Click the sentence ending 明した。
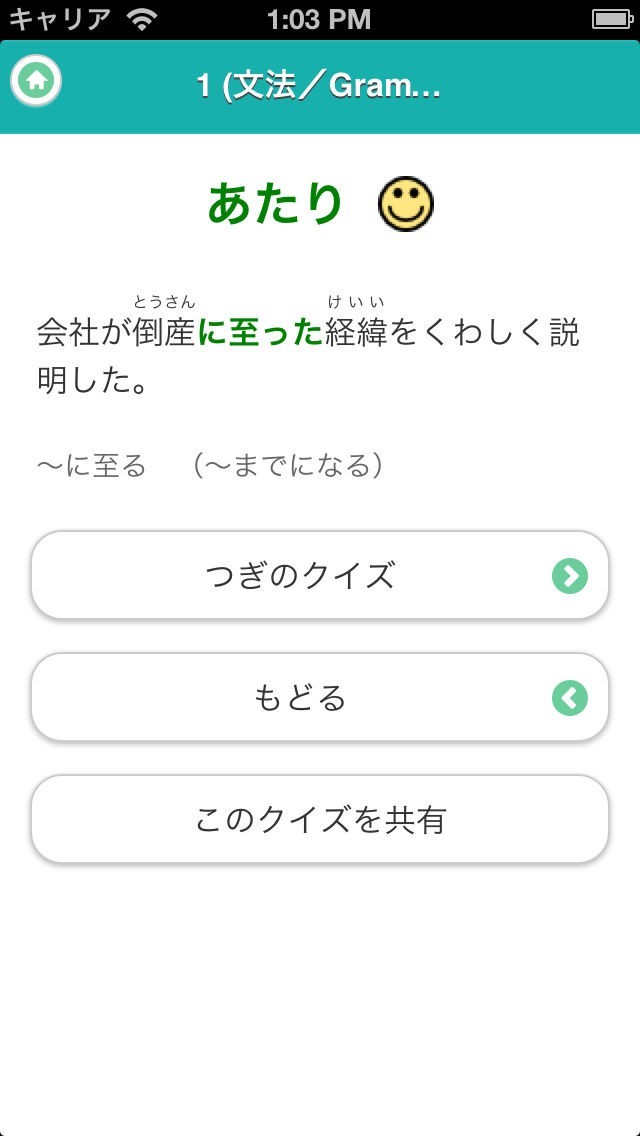This screenshot has width=640, height=1136. pyautogui.click(x=92, y=382)
